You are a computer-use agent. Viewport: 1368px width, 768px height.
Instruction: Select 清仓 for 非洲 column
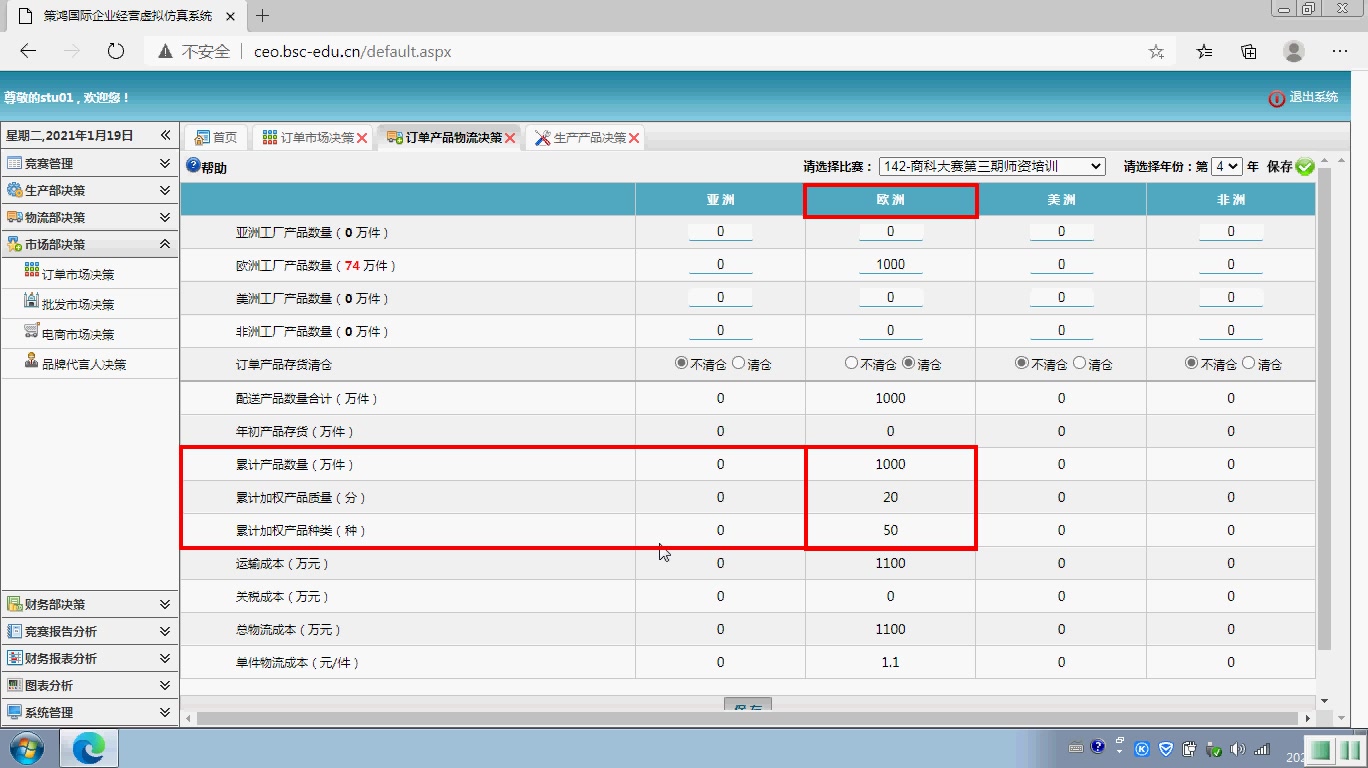(x=1248, y=364)
